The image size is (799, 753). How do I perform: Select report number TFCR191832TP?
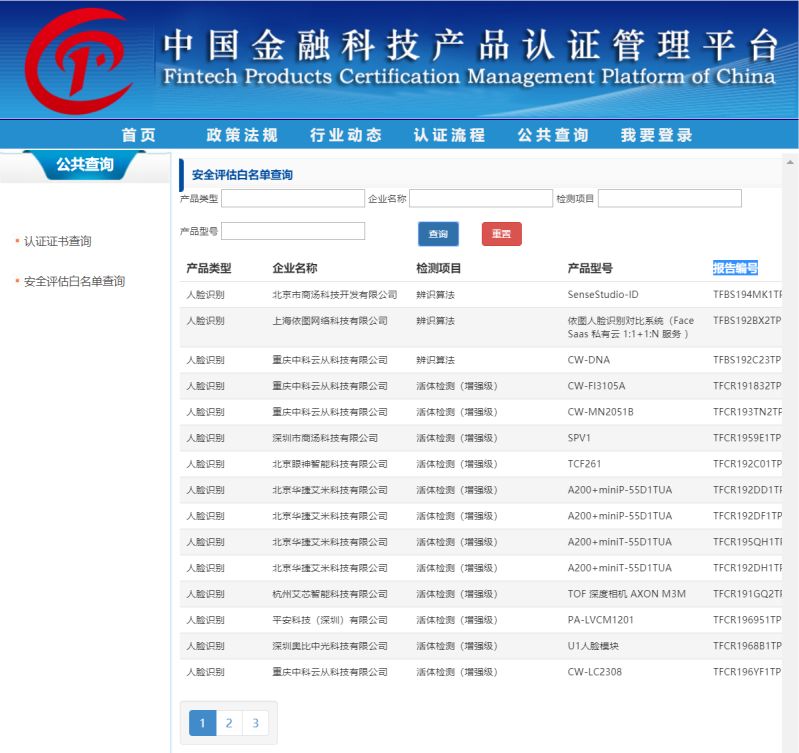pos(747,386)
